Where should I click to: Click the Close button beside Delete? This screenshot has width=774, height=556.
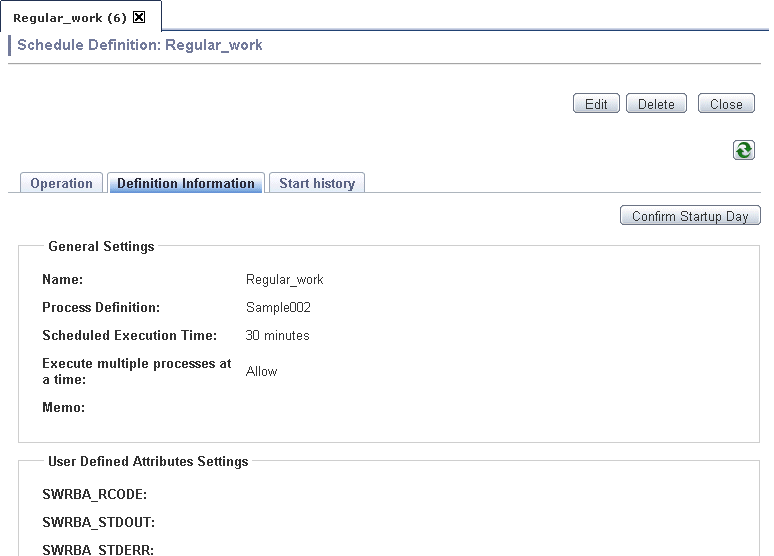pyautogui.click(x=726, y=104)
